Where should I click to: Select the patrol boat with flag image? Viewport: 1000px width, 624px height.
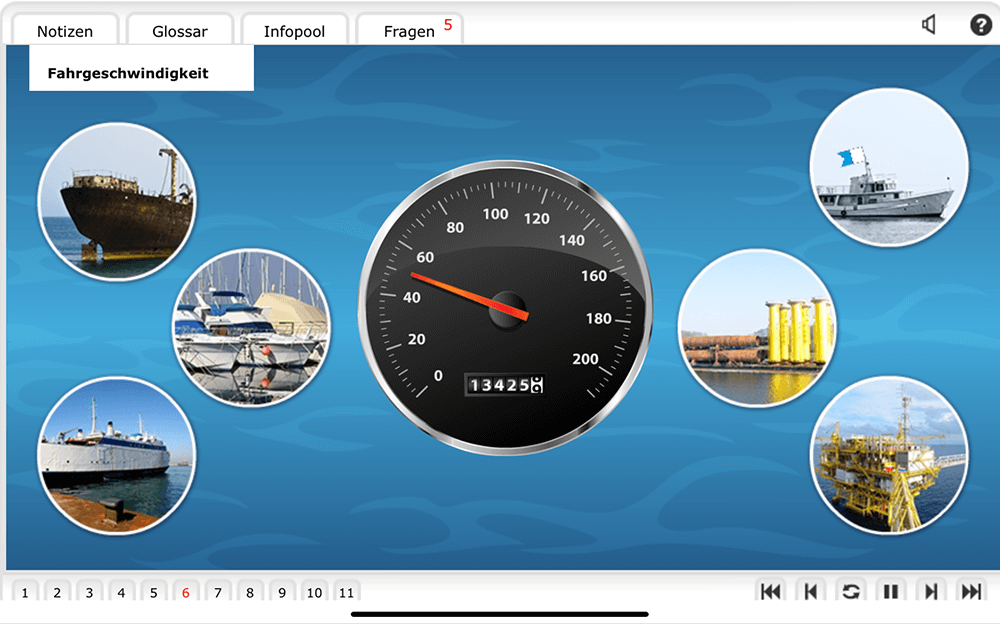tap(888, 167)
